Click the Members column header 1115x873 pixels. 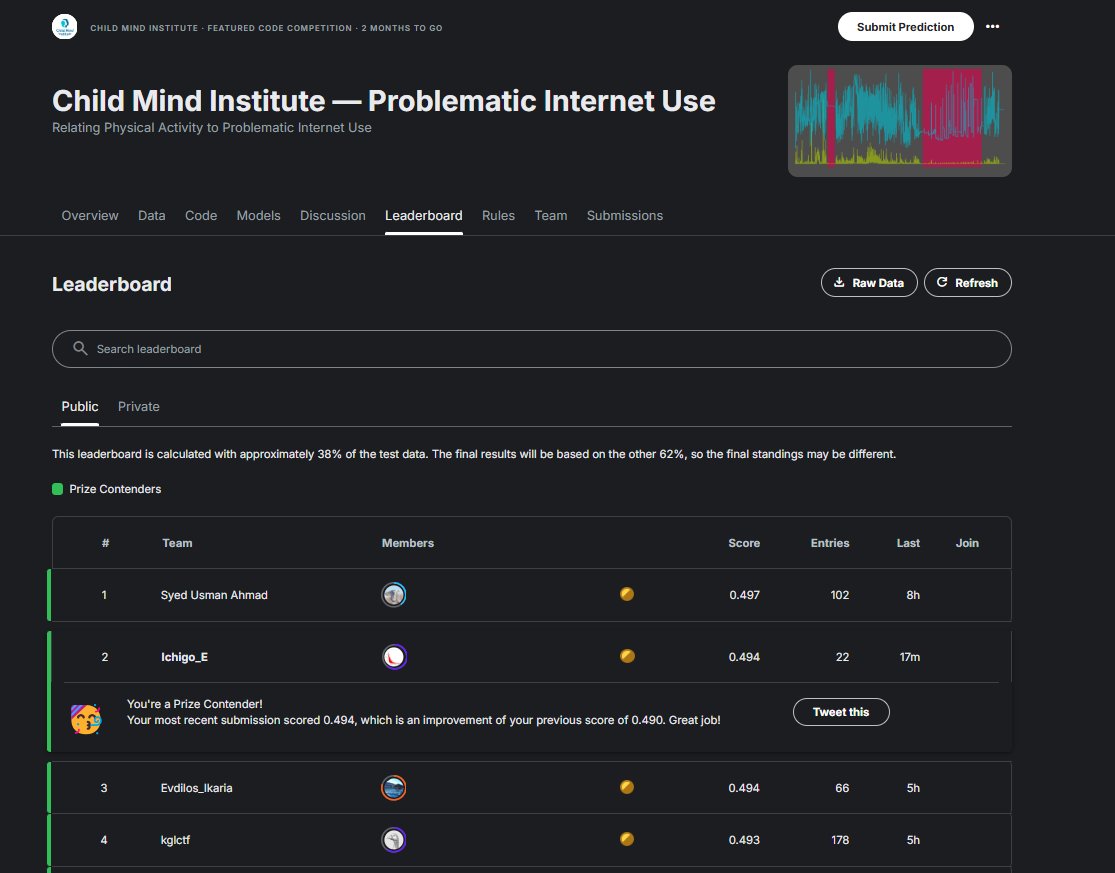click(x=407, y=543)
